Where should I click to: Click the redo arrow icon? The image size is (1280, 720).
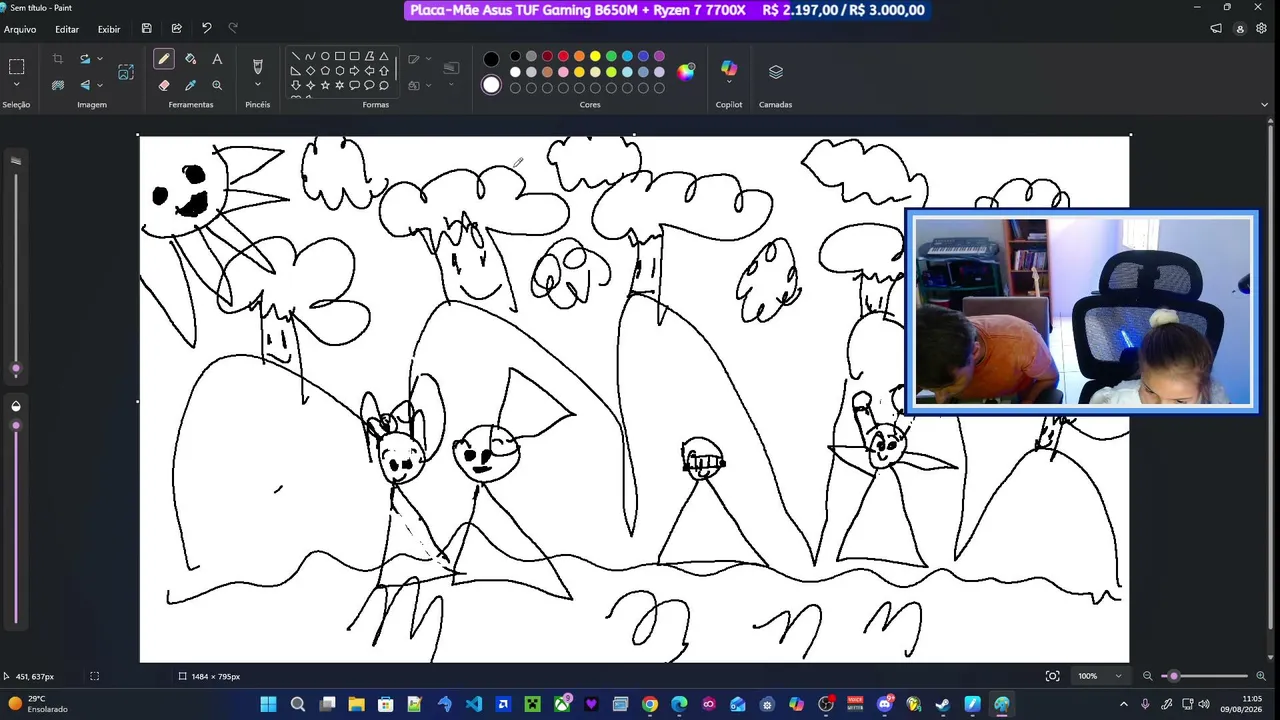(233, 29)
